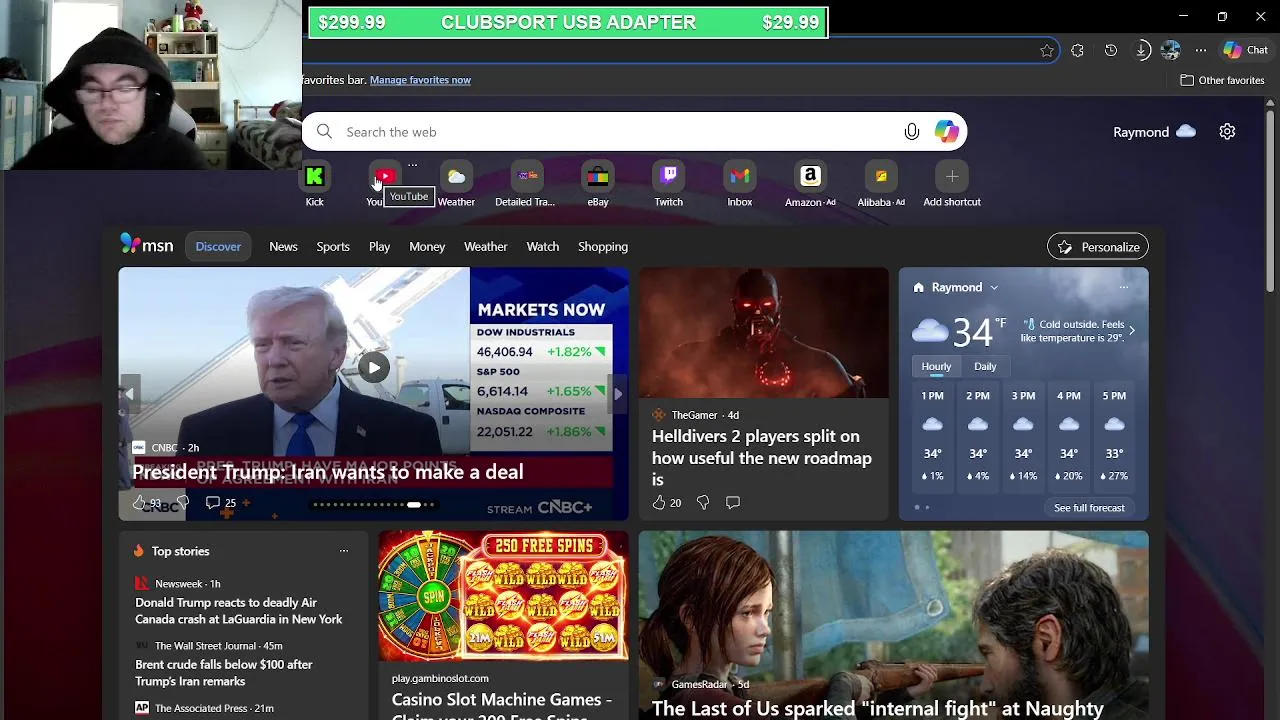This screenshot has height=720, width=1280.
Task: Open Other favorites folder
Action: click(1222, 80)
